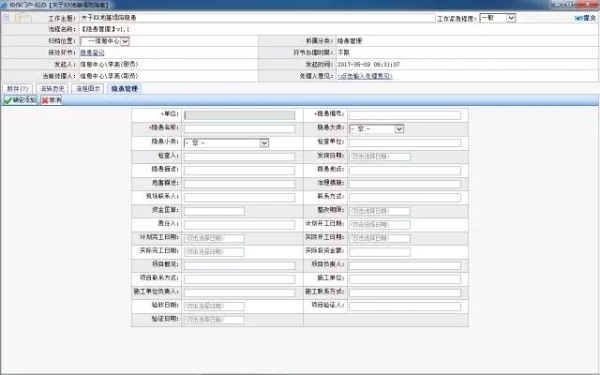Click the 实际开工日期 date field
Screen dimensions: 600x375
click(x=380, y=238)
